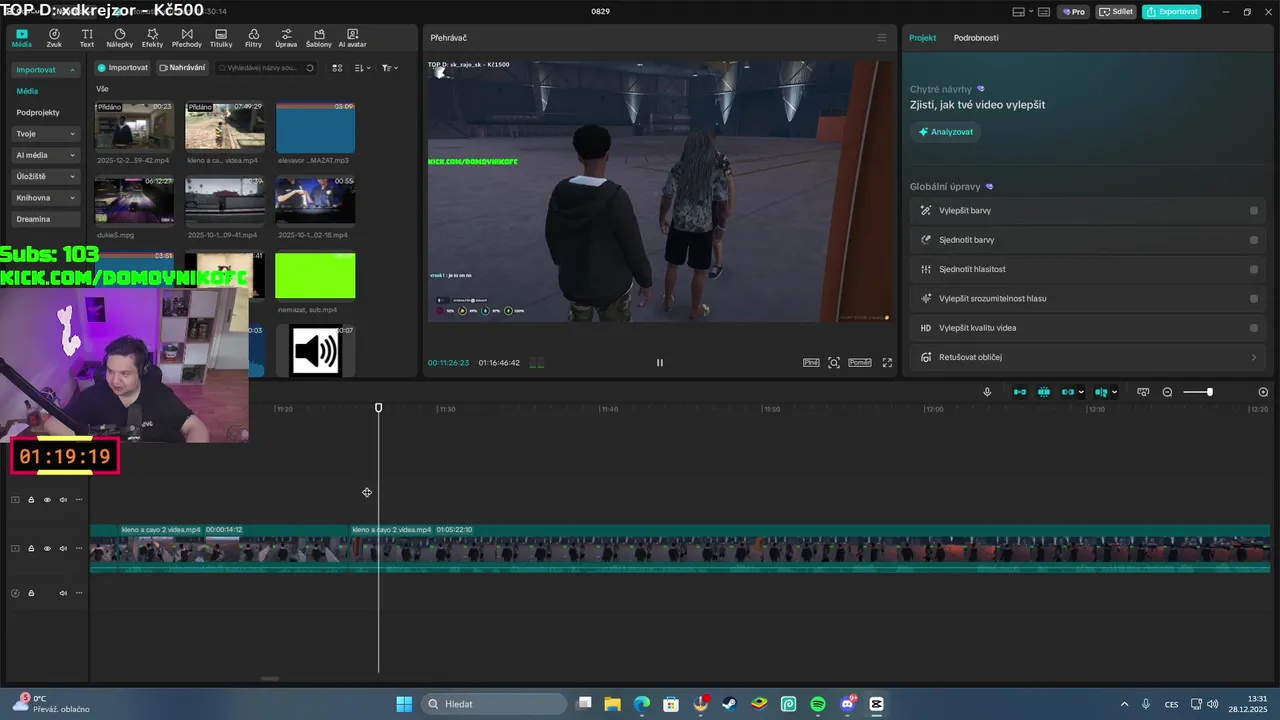Click the Importovat button above media grid
This screenshot has height=720, width=1280.
click(122, 68)
